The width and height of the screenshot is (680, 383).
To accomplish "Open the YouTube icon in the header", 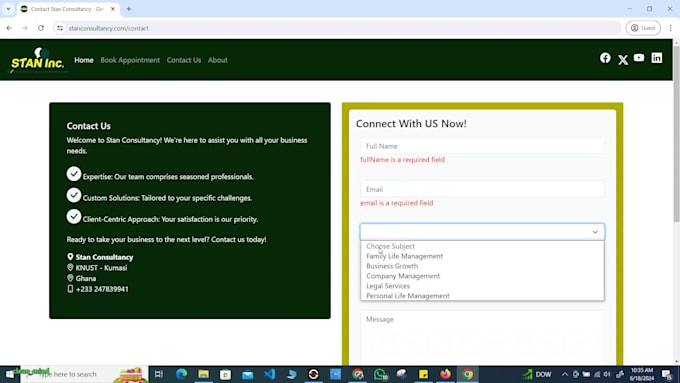I will click(x=639, y=58).
